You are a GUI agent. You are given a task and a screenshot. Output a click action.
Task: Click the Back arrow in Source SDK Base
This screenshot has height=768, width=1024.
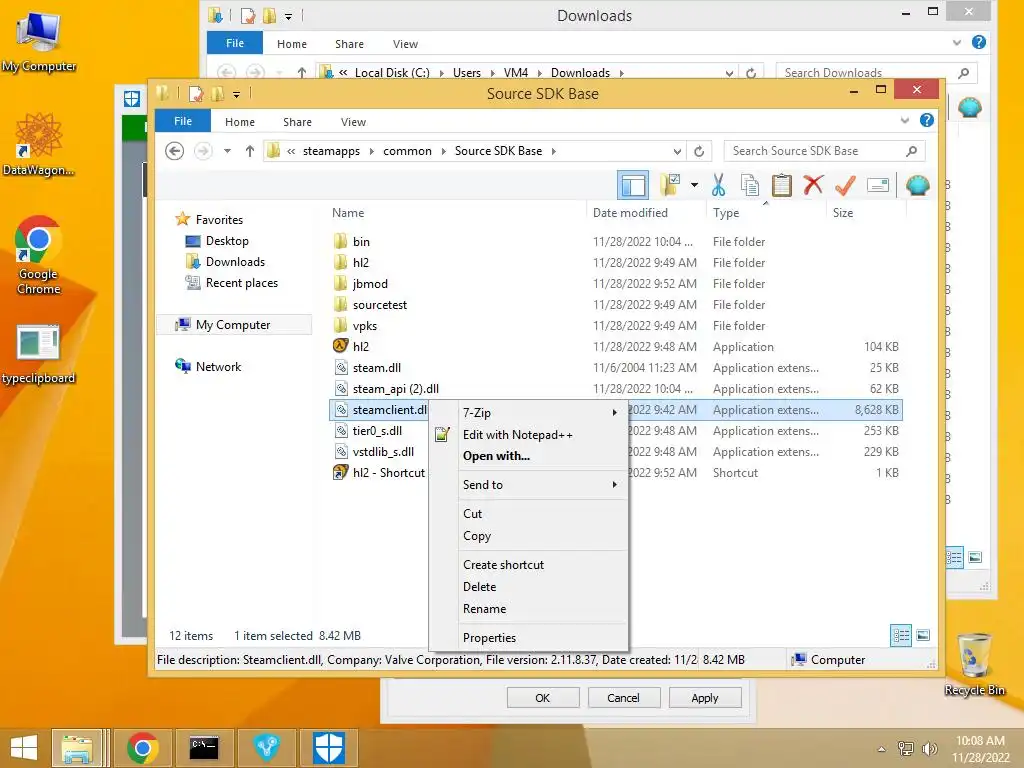pyautogui.click(x=174, y=152)
